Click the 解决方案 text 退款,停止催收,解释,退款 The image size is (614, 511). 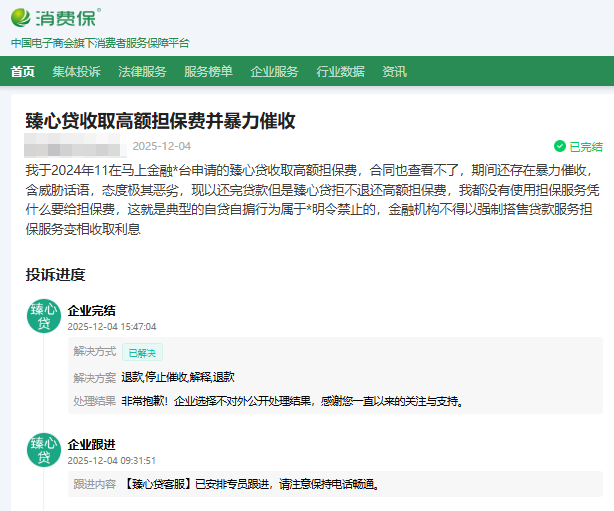tap(178, 377)
